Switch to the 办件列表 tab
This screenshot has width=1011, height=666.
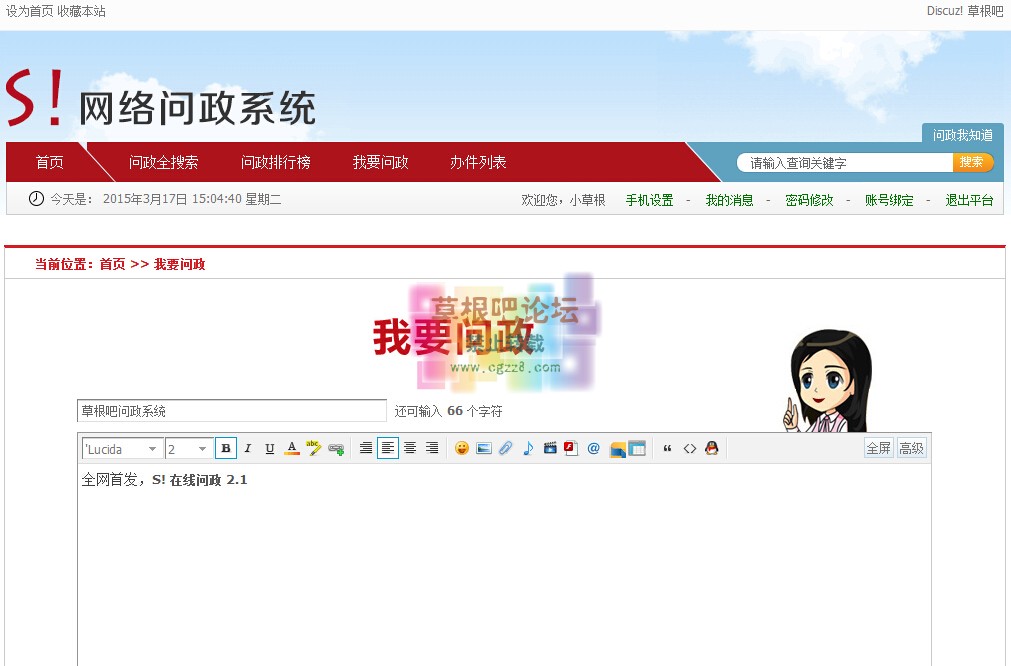click(477, 161)
